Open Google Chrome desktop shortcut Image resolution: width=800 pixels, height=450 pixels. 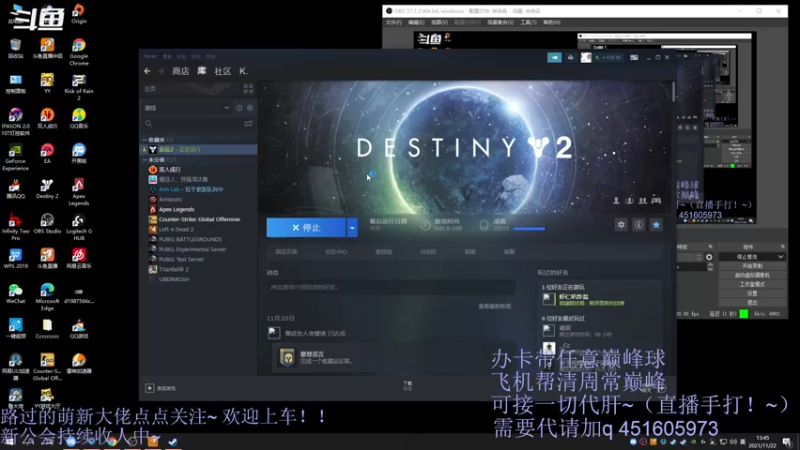pos(79,52)
